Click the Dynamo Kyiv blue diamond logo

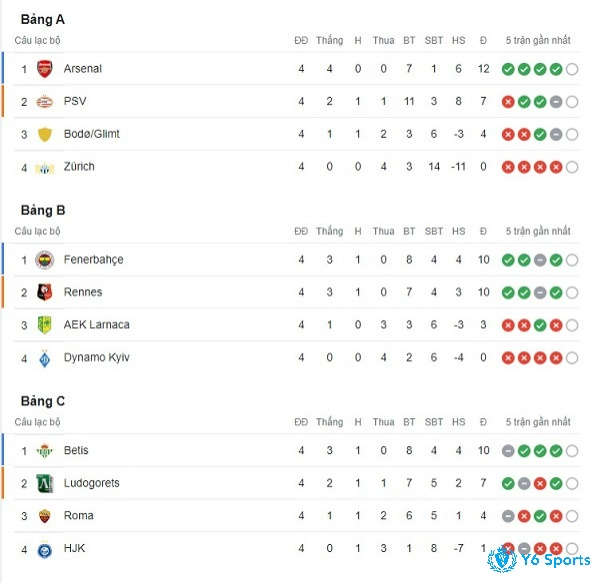[44, 358]
